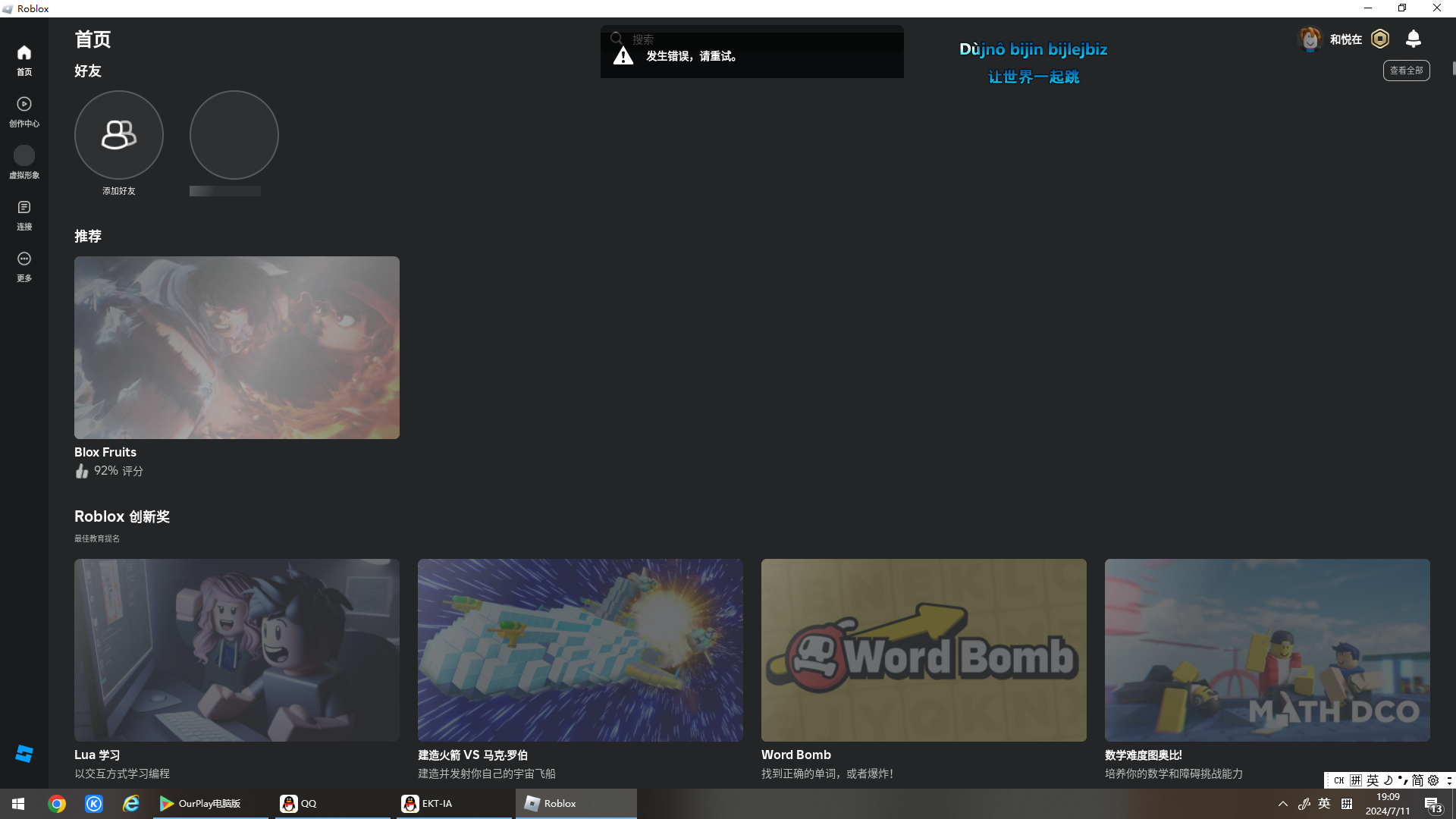
Task: Open the Lua 学习 game thumbnail
Action: point(237,650)
